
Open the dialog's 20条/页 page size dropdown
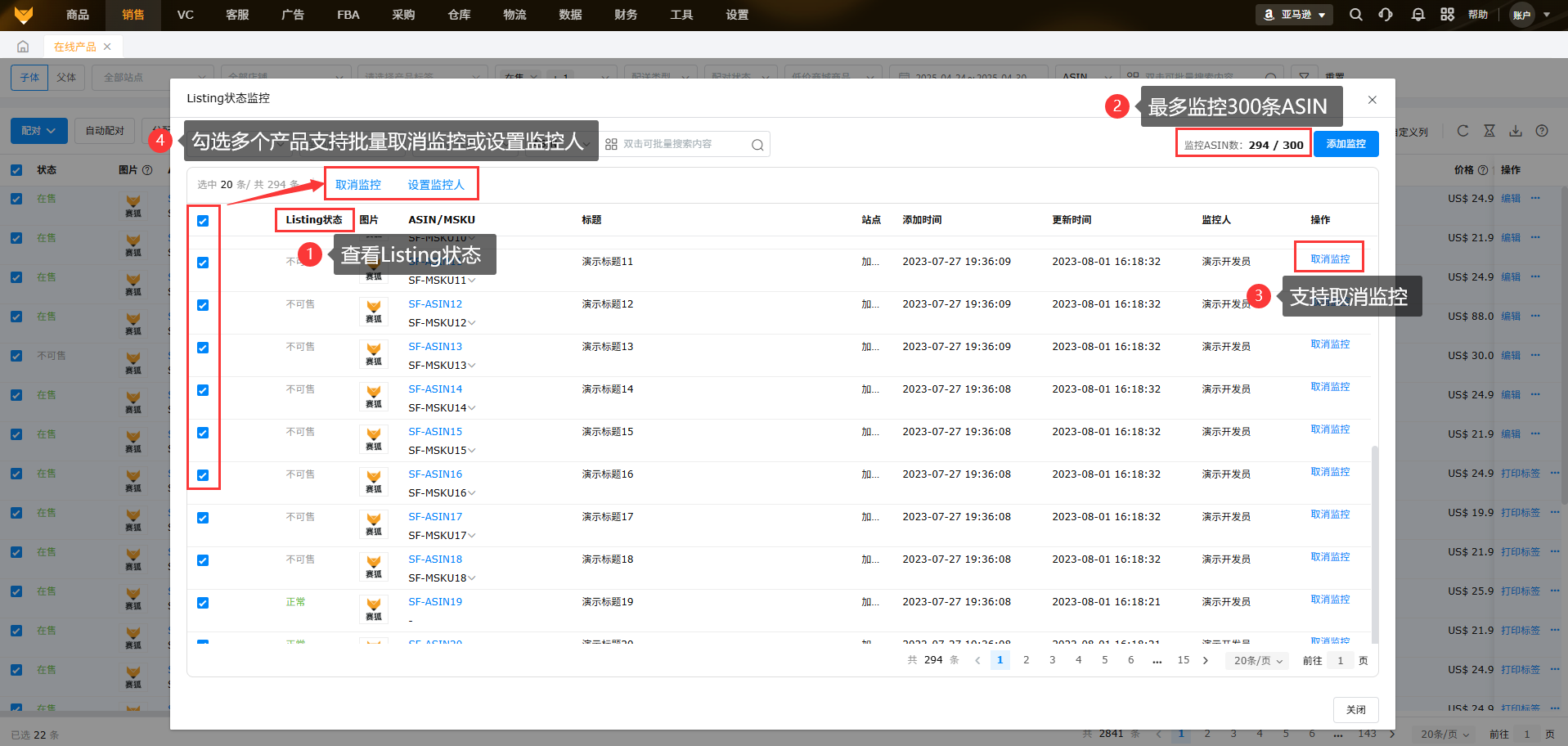[1258, 660]
